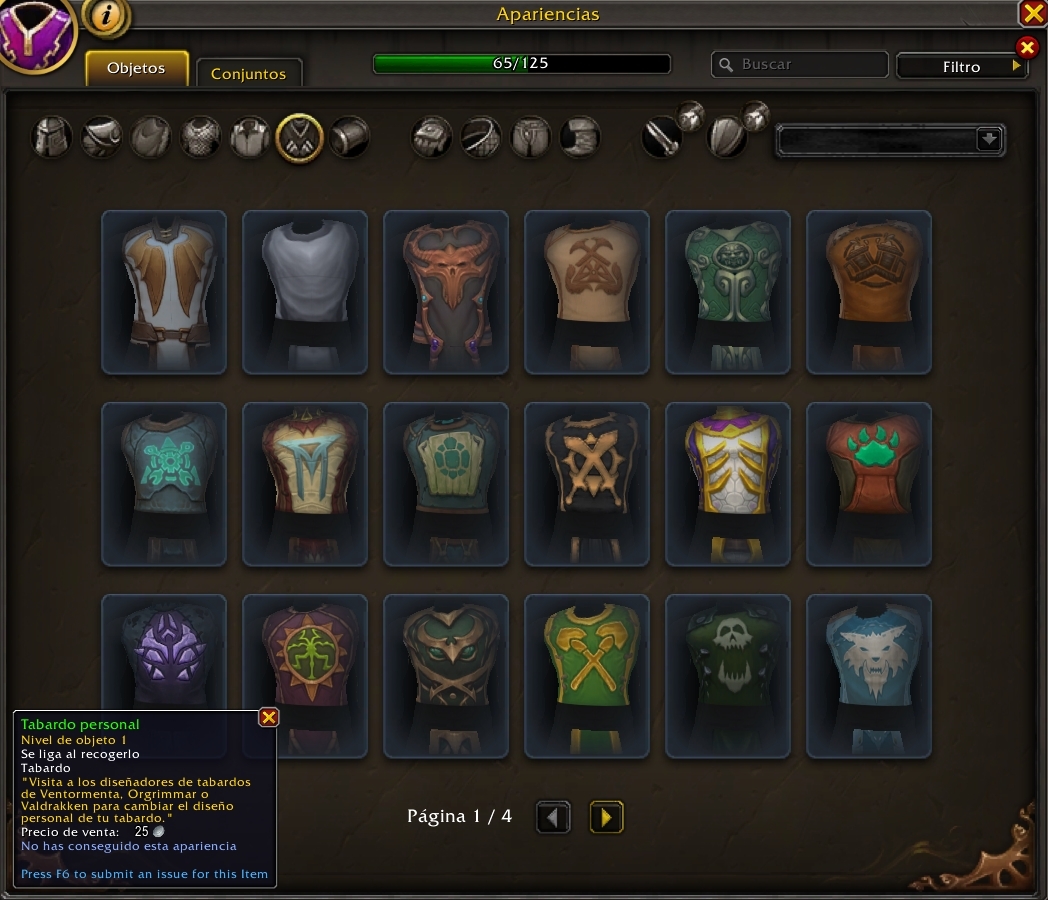Select the shoulder slot icon
1048x900 pixels.
coord(101,137)
